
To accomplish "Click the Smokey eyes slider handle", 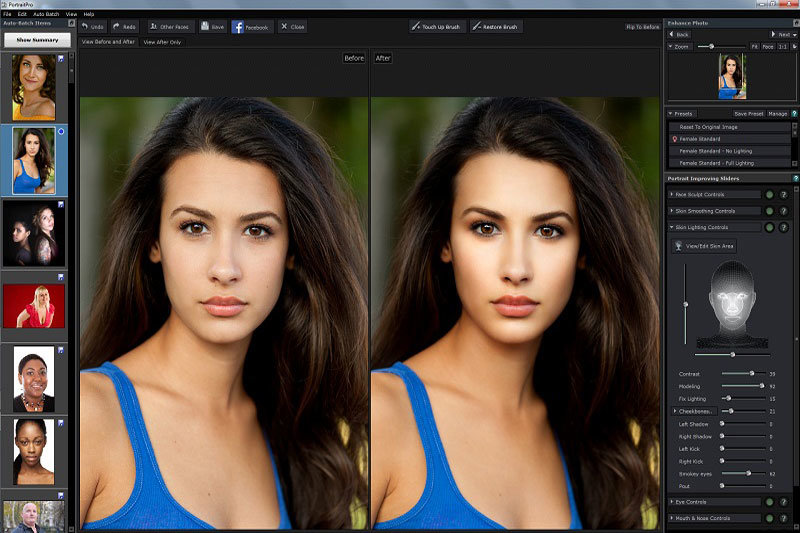I will click(x=748, y=472).
